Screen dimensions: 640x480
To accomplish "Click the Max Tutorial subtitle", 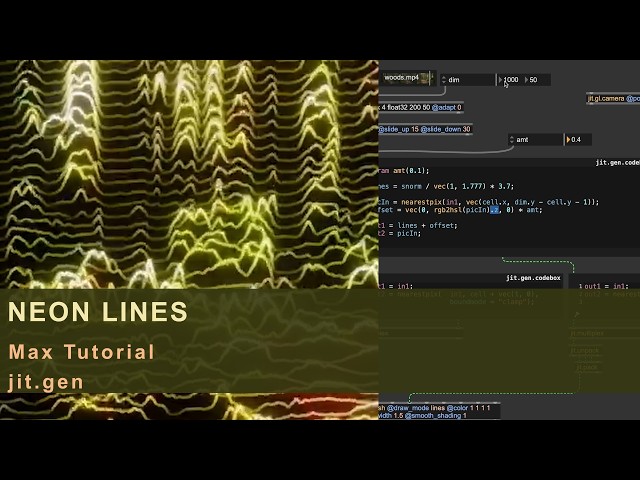I will tap(82, 352).
